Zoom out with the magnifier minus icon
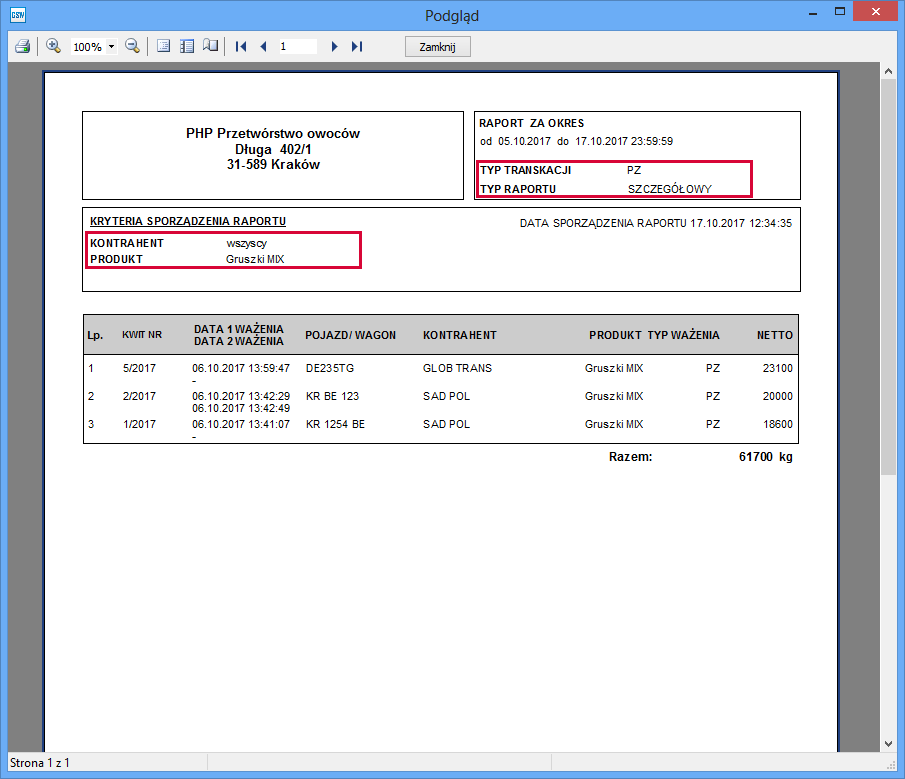Screen dimensions: 905x779 click(132, 46)
